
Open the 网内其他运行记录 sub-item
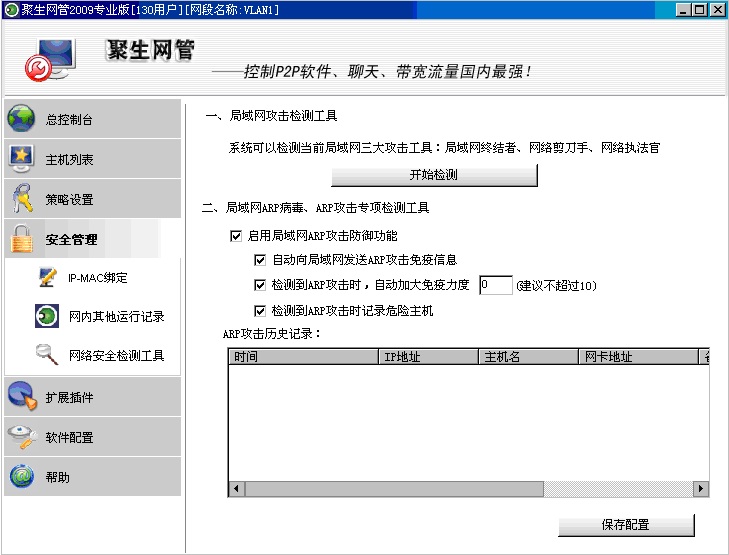point(116,317)
